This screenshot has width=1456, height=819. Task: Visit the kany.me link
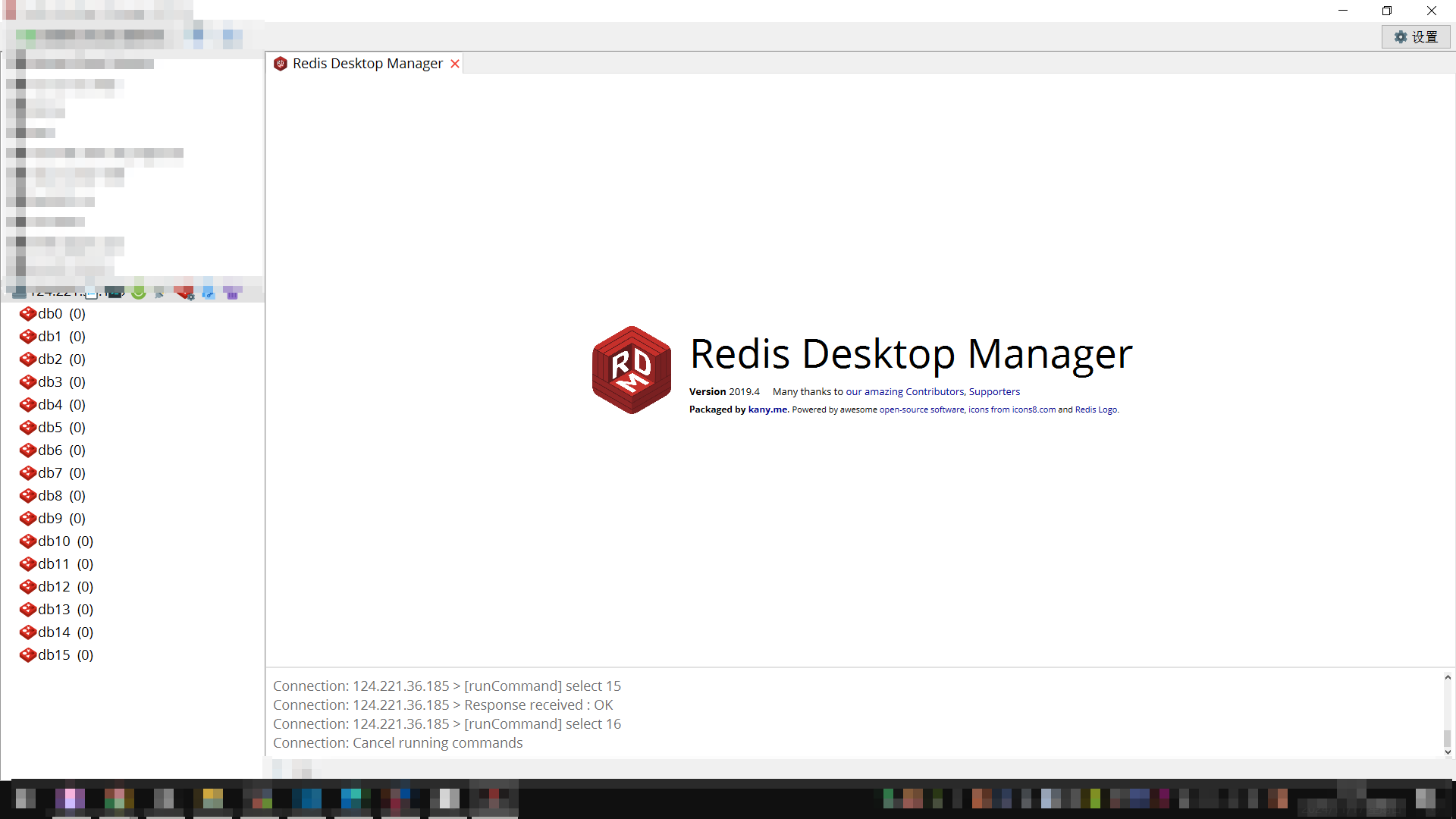[x=767, y=409]
